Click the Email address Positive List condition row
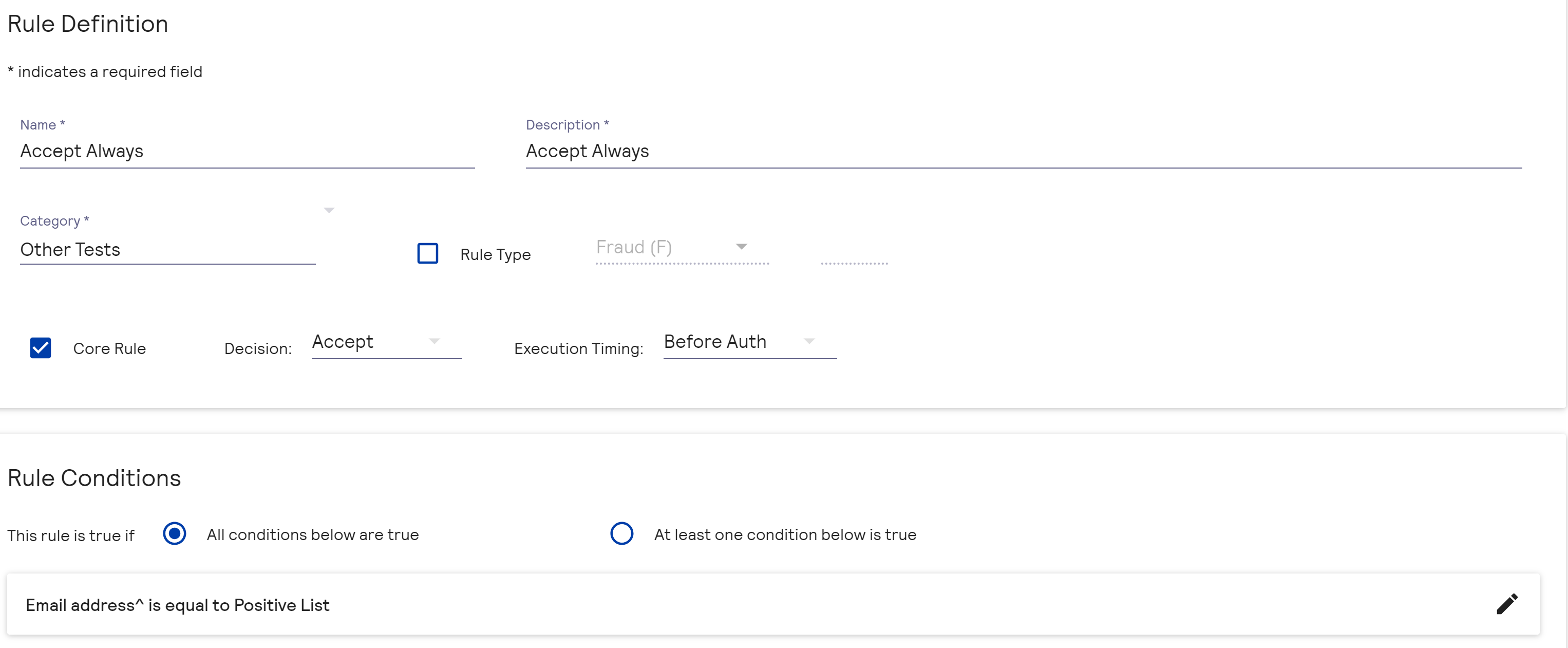1568x648 pixels. (730, 604)
